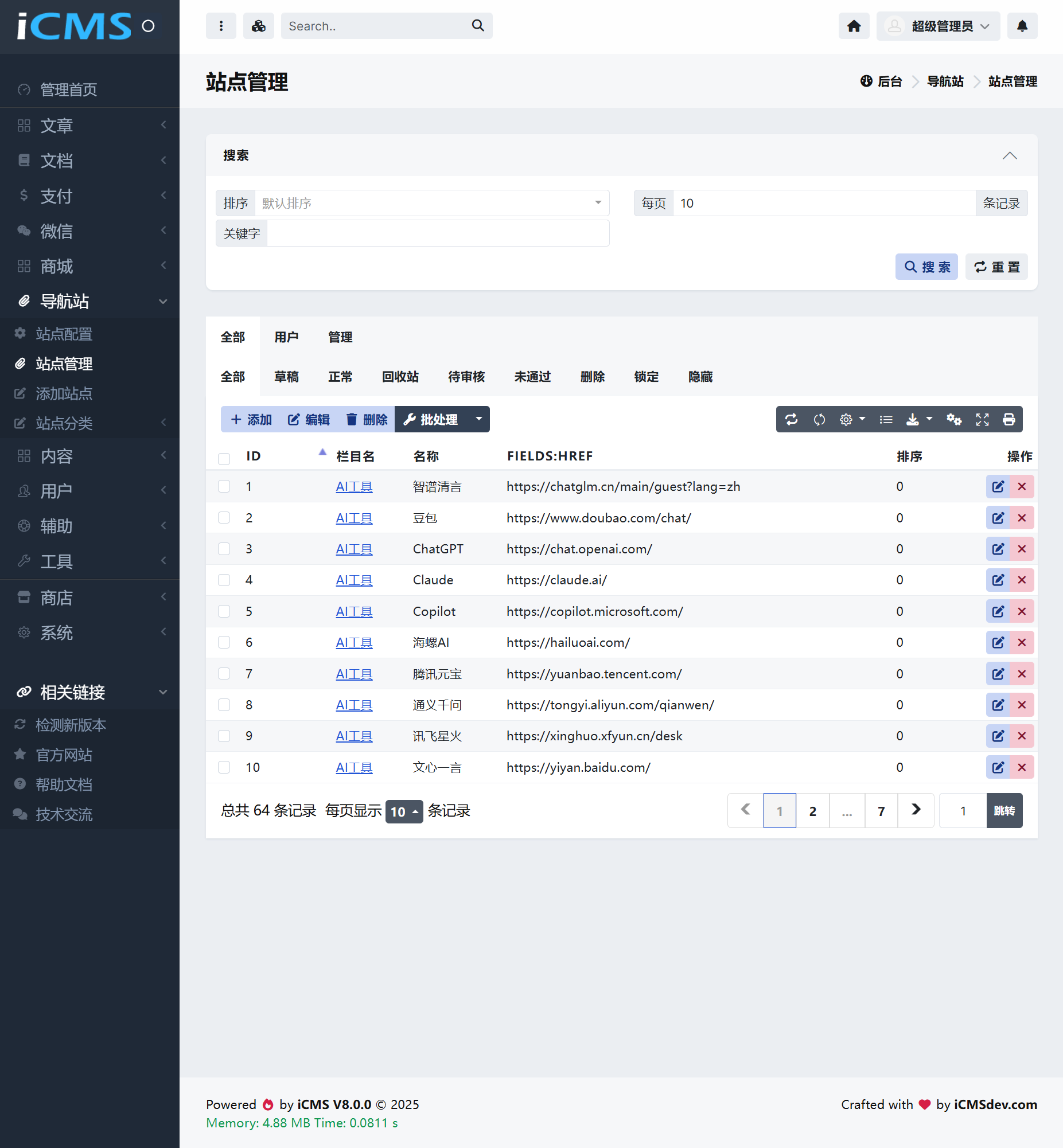The image size is (1063, 1148).
Task: Click the 重置 reset button
Action: click(996, 267)
